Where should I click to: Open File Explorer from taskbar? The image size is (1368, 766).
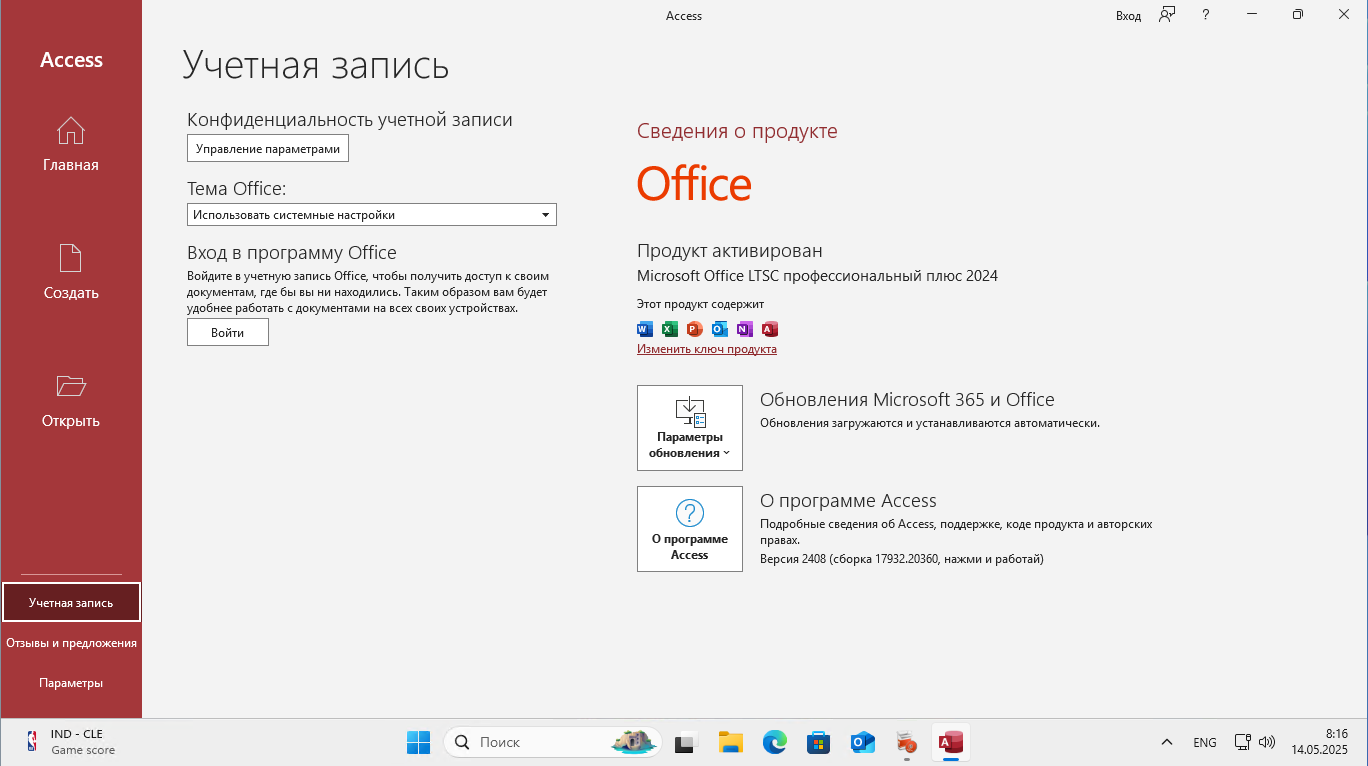point(731,742)
